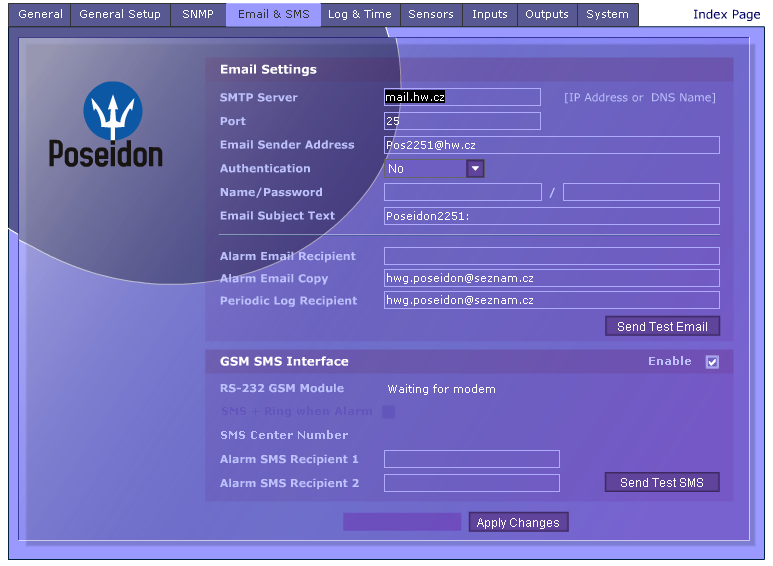Click the Alarm Email Recipient field

552,256
